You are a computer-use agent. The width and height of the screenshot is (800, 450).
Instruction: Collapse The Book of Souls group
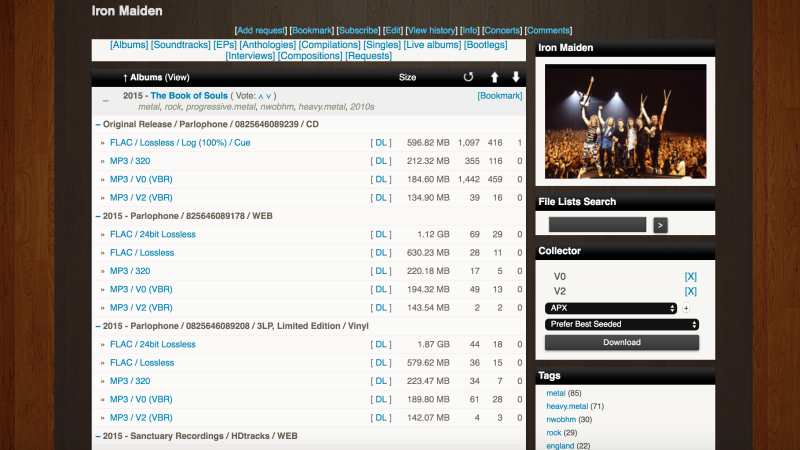[x=106, y=101]
